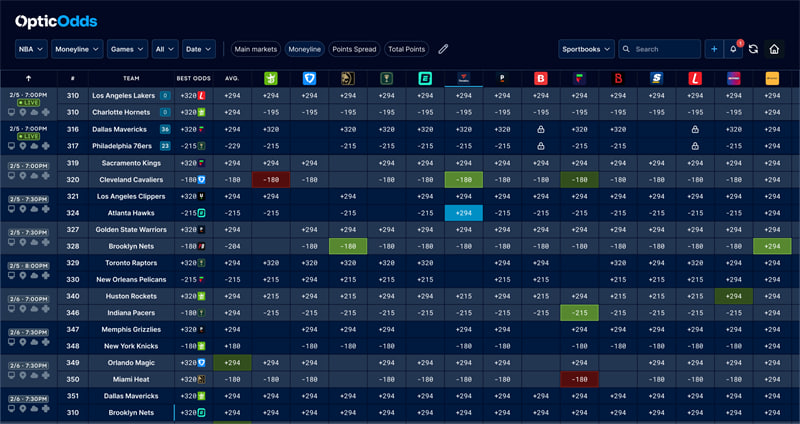The width and height of the screenshot is (800, 424).
Task: Select the DraftKings green sportsbook column icon
Action: pyautogui.click(x=271, y=78)
